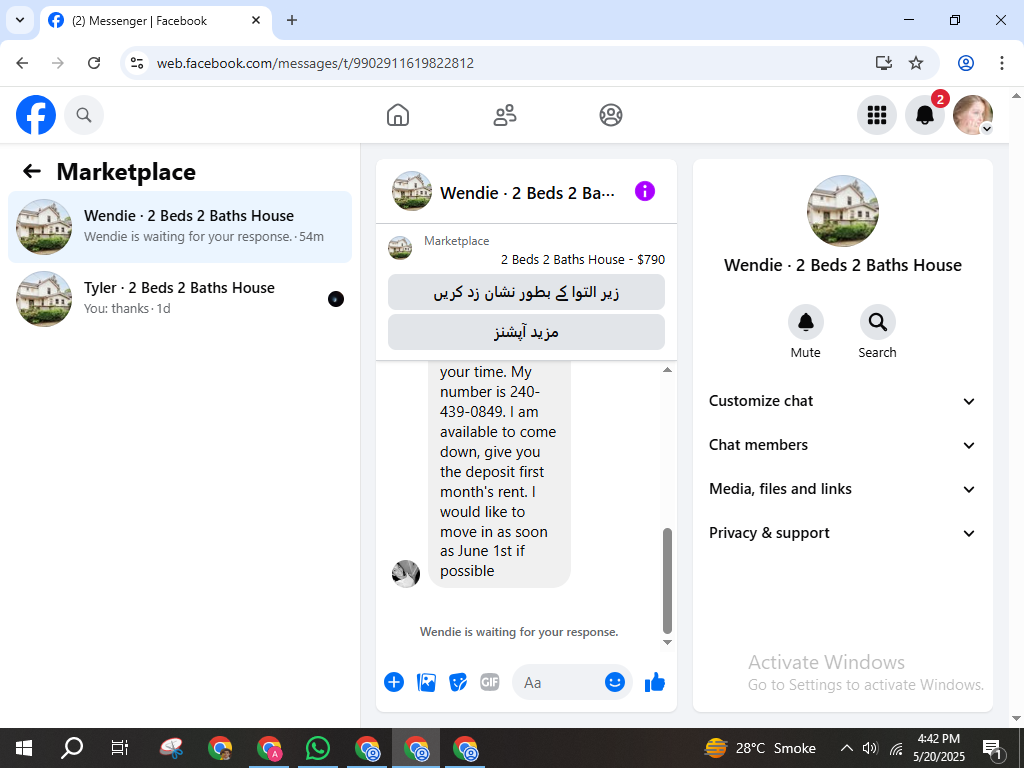The height and width of the screenshot is (768, 1024).
Task: Open Windows taskbar search
Action: tap(72, 748)
